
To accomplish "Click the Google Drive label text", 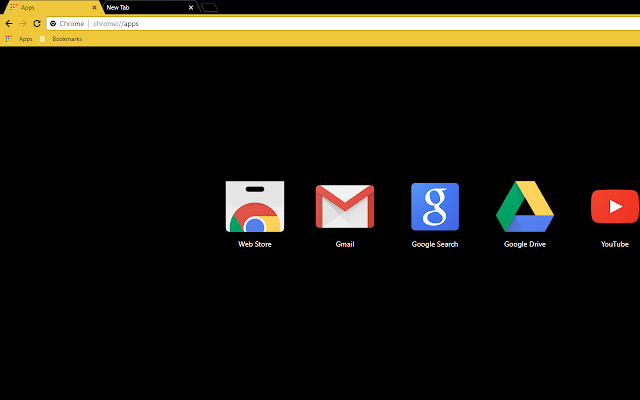I will [525, 244].
